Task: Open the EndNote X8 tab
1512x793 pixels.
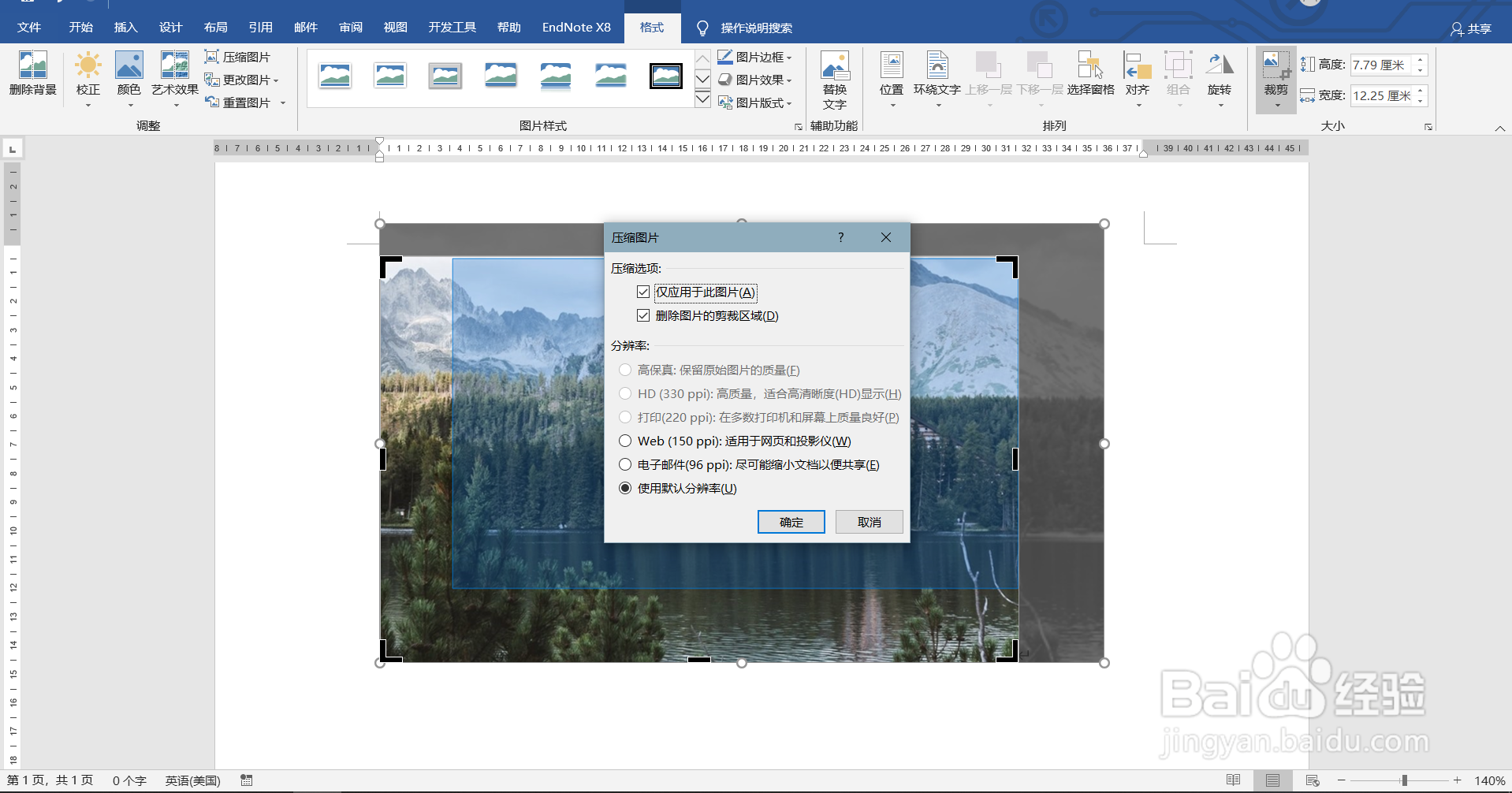Action: click(575, 26)
